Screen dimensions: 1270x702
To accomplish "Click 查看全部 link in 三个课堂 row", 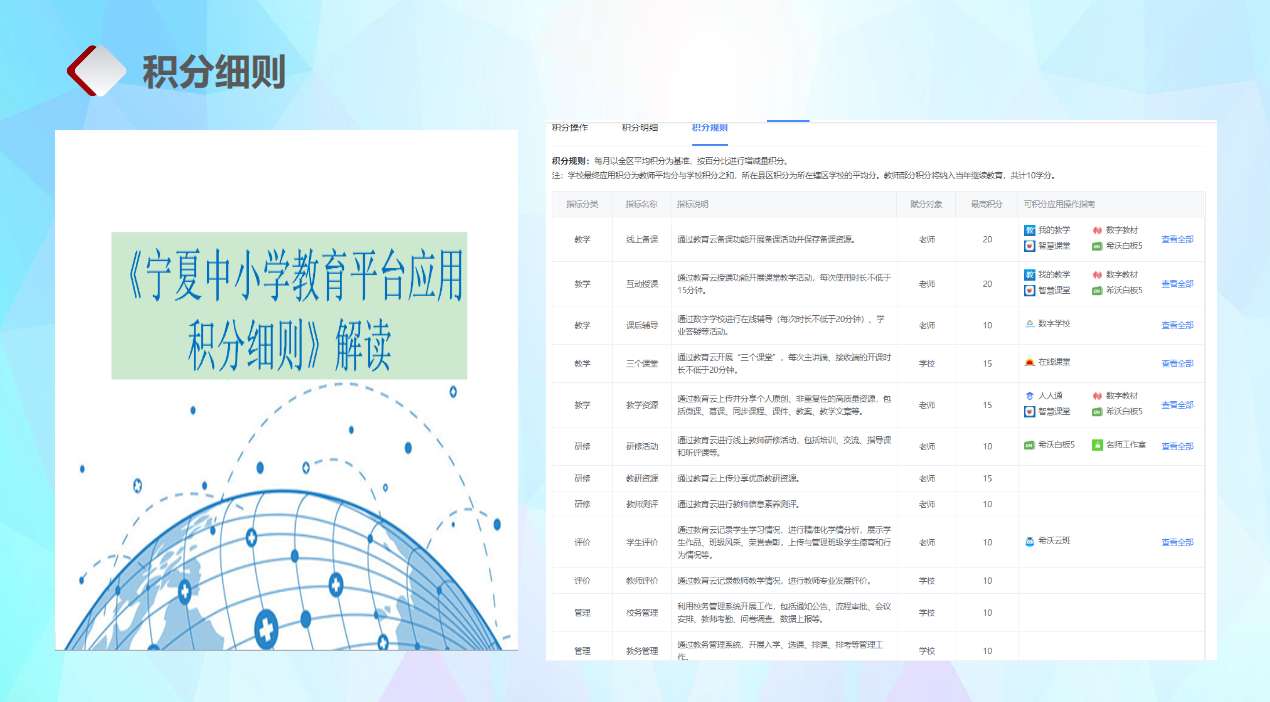I will click(x=1177, y=364).
